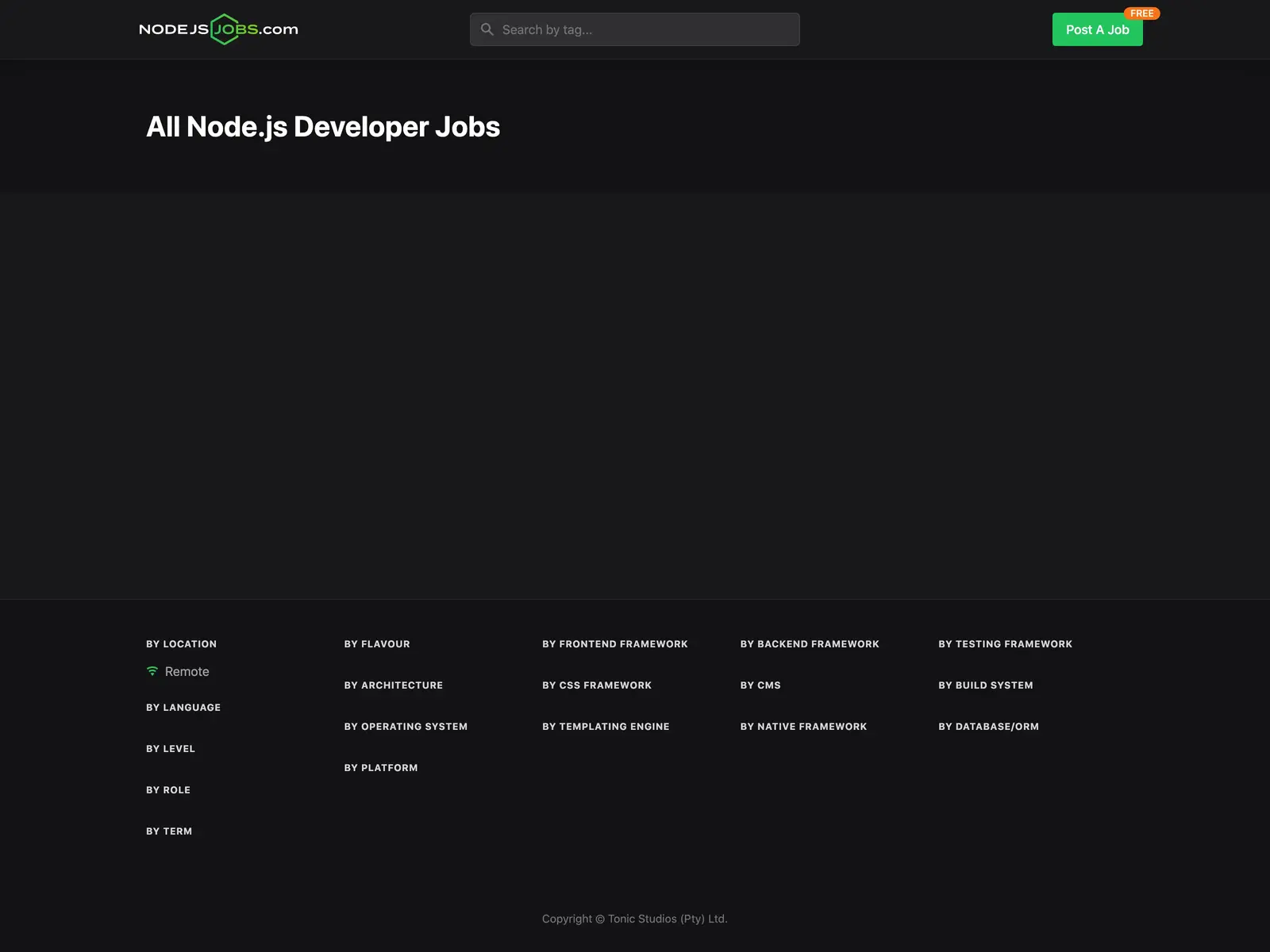This screenshot has width=1270, height=952.
Task: Click the Tonic Studios copyright text
Action: pyautogui.click(x=634, y=919)
